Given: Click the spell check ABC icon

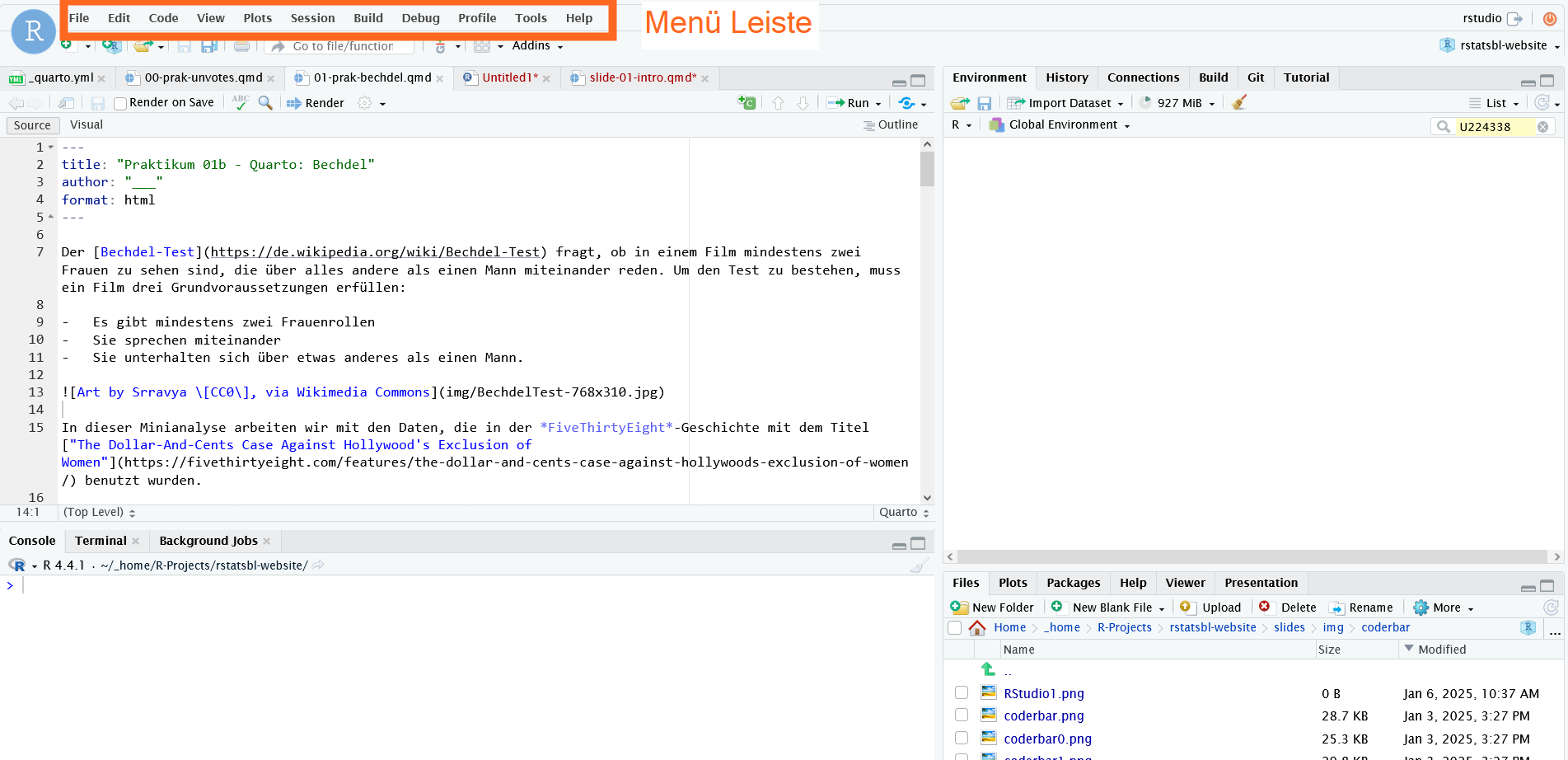Looking at the screenshot, I should [x=240, y=102].
